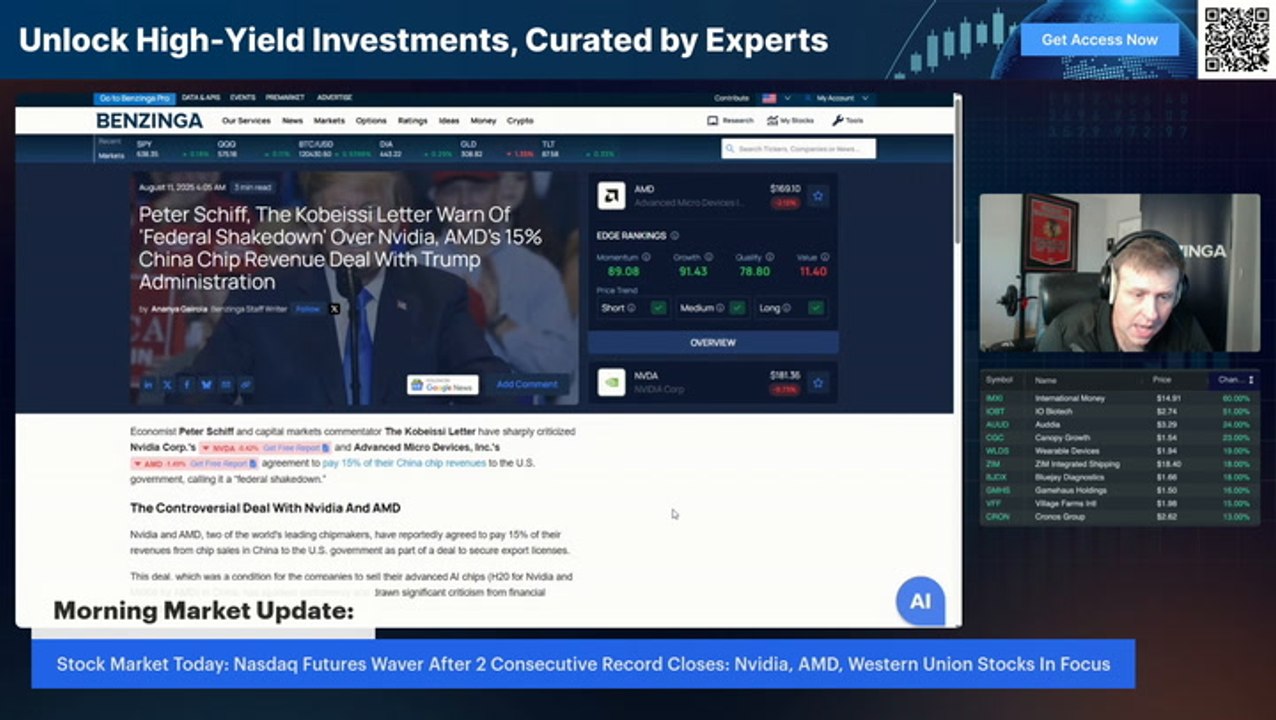Star AMD to add to watchlist
1276x720 pixels.
pyautogui.click(x=818, y=196)
